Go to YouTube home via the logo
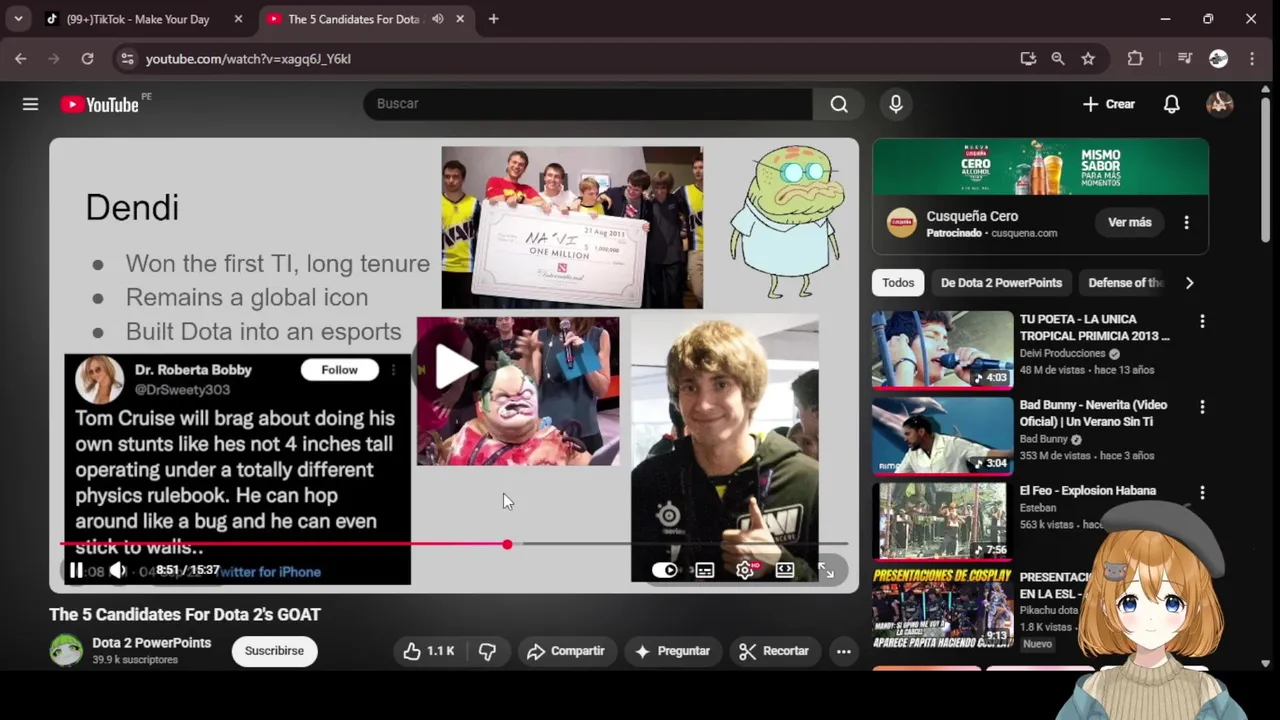 99,104
